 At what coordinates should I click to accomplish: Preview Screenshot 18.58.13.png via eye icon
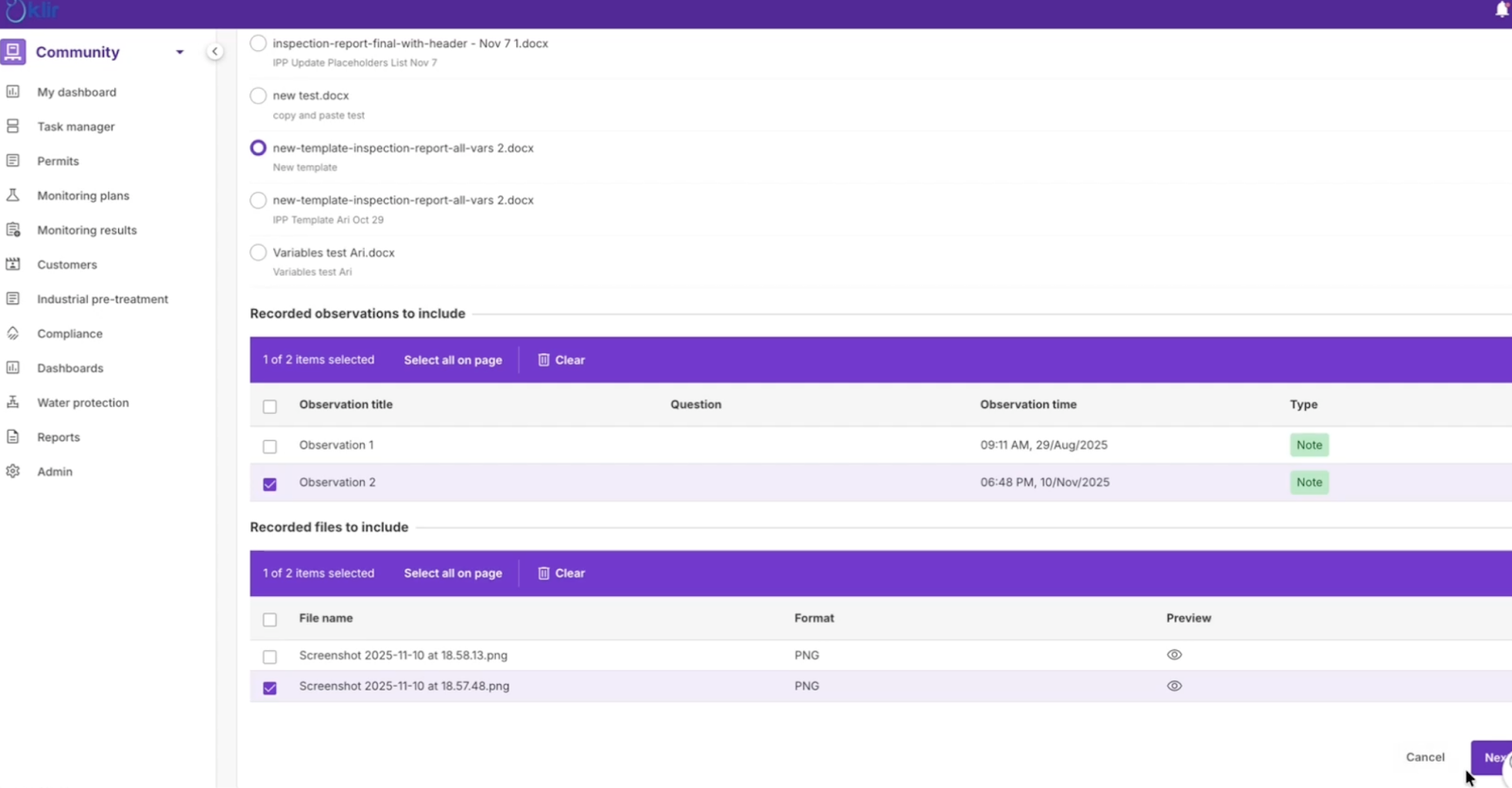1174,655
